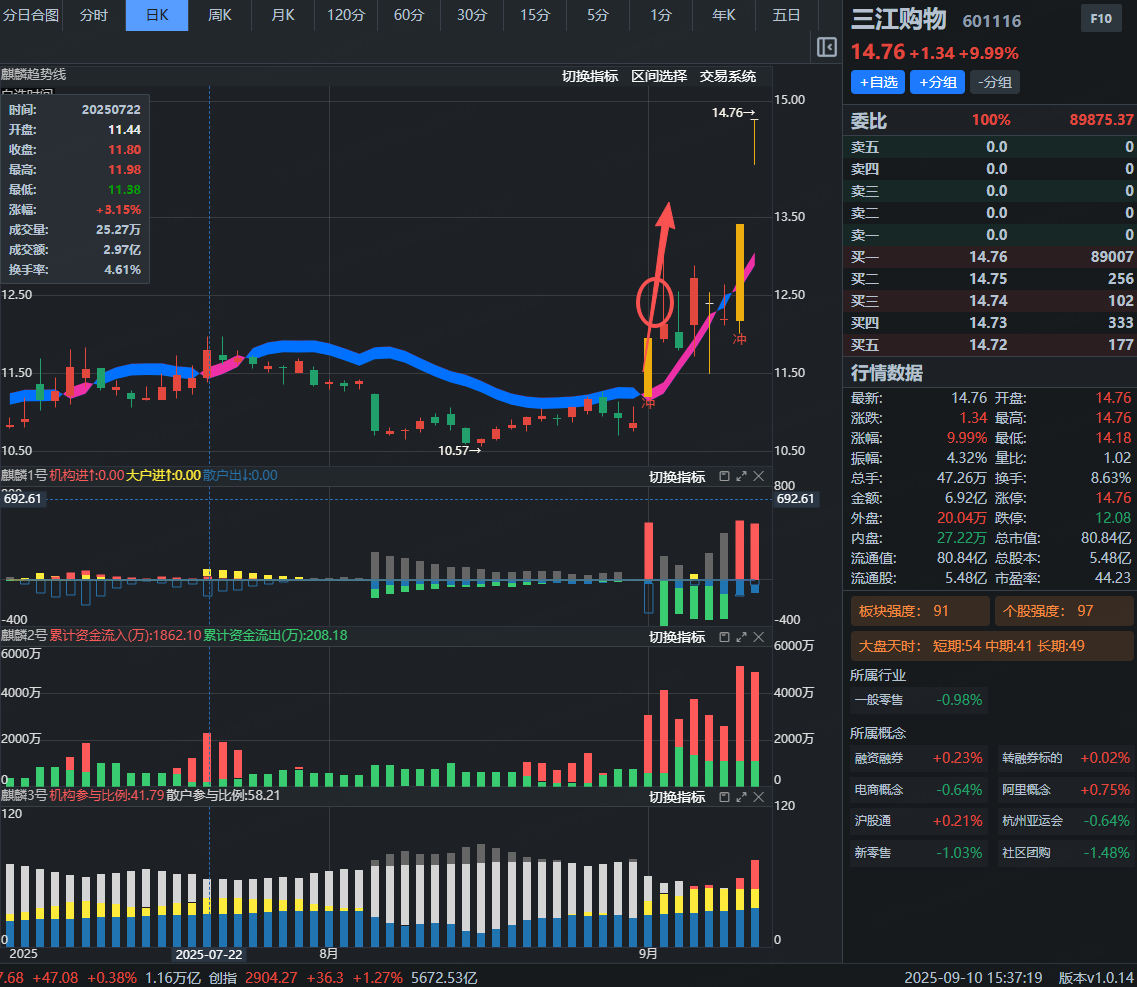
Task: Click the window icon on the 麒麟2号 panel
Action: [x=724, y=637]
